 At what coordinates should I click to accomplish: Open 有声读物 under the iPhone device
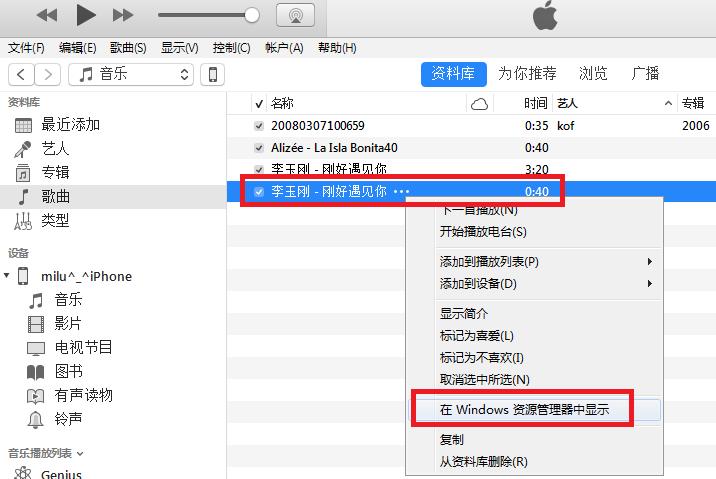click(84, 395)
